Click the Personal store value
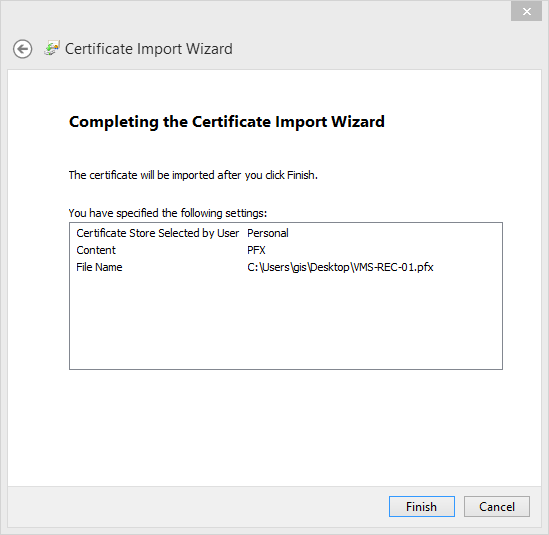 (x=267, y=233)
